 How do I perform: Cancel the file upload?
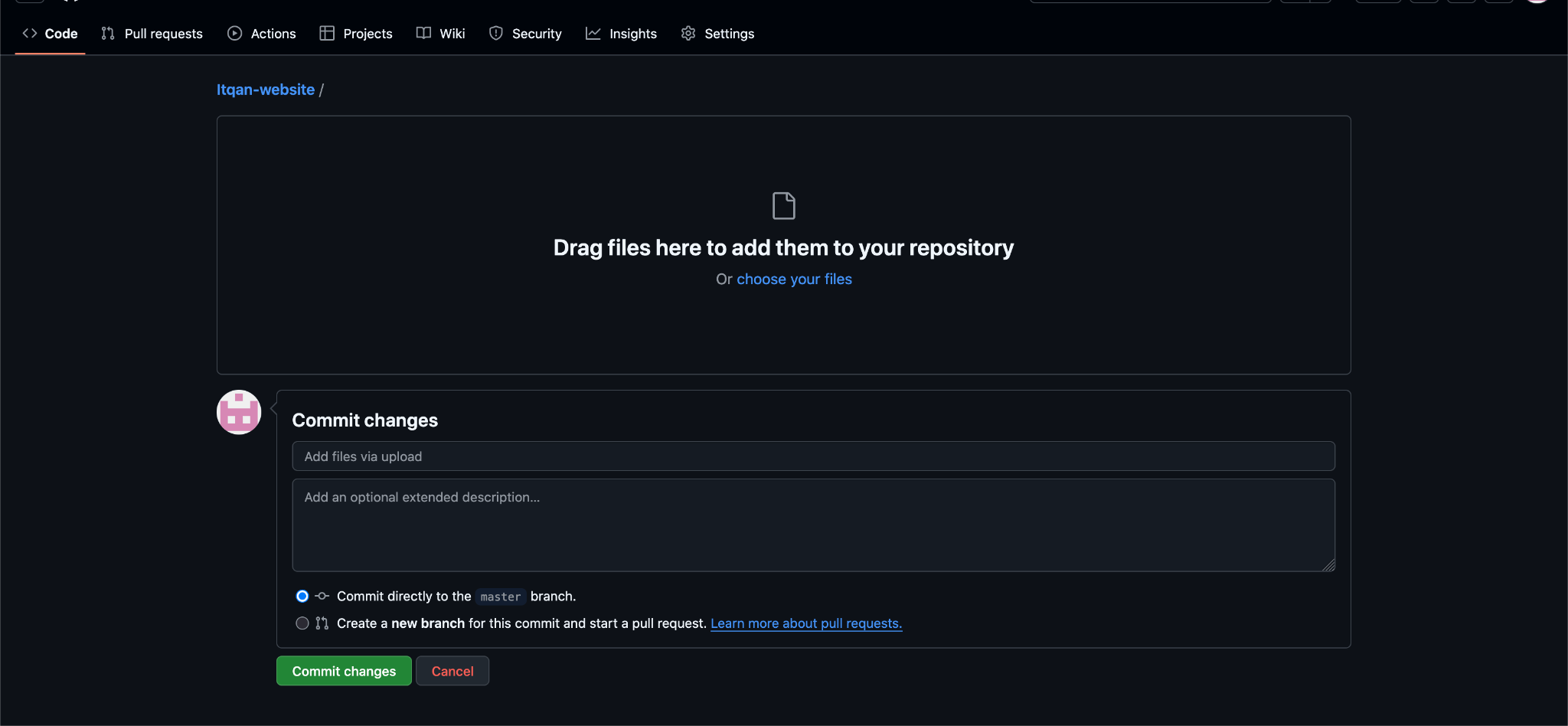(x=452, y=672)
